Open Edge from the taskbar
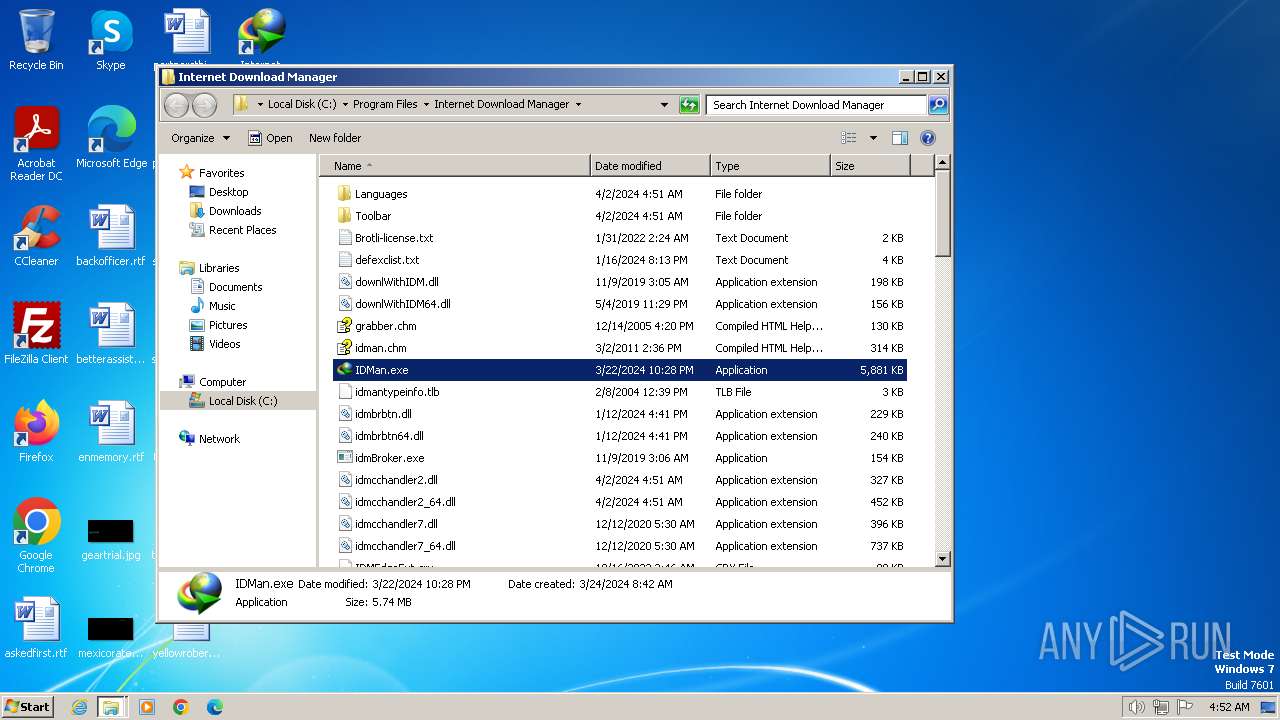 215,707
